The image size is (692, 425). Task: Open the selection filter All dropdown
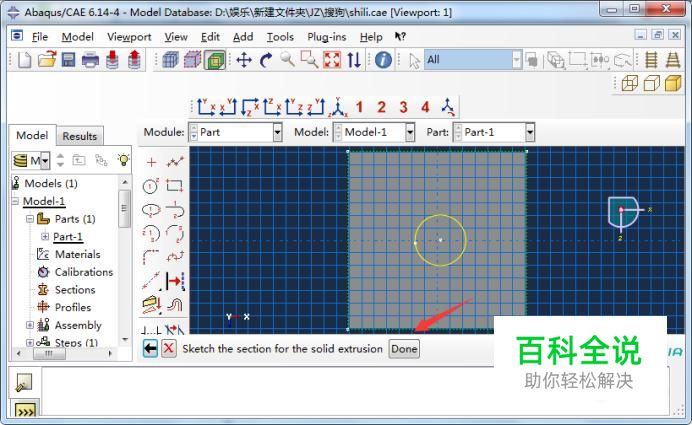tap(517, 60)
